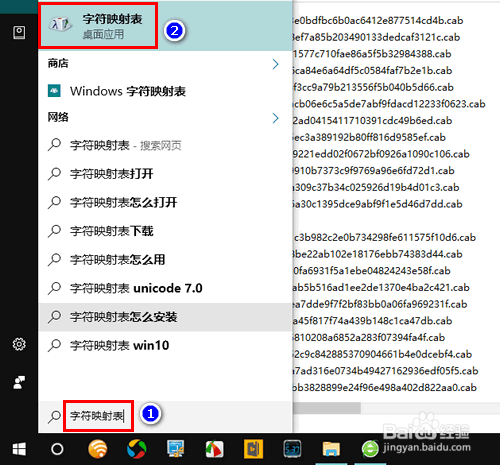Select file ending a45f817f74a439b148c1ca47db.cab
The height and width of the screenshot is (465, 500).
373,321
